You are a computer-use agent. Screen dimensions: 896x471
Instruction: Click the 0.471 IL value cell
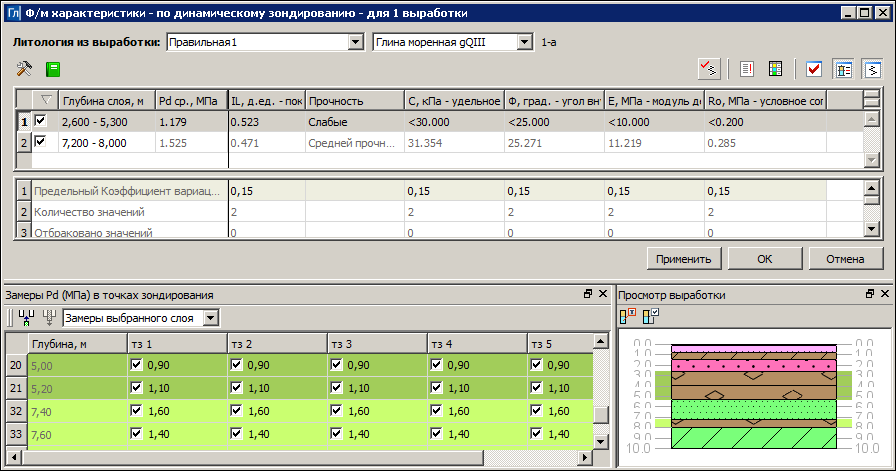(266, 143)
